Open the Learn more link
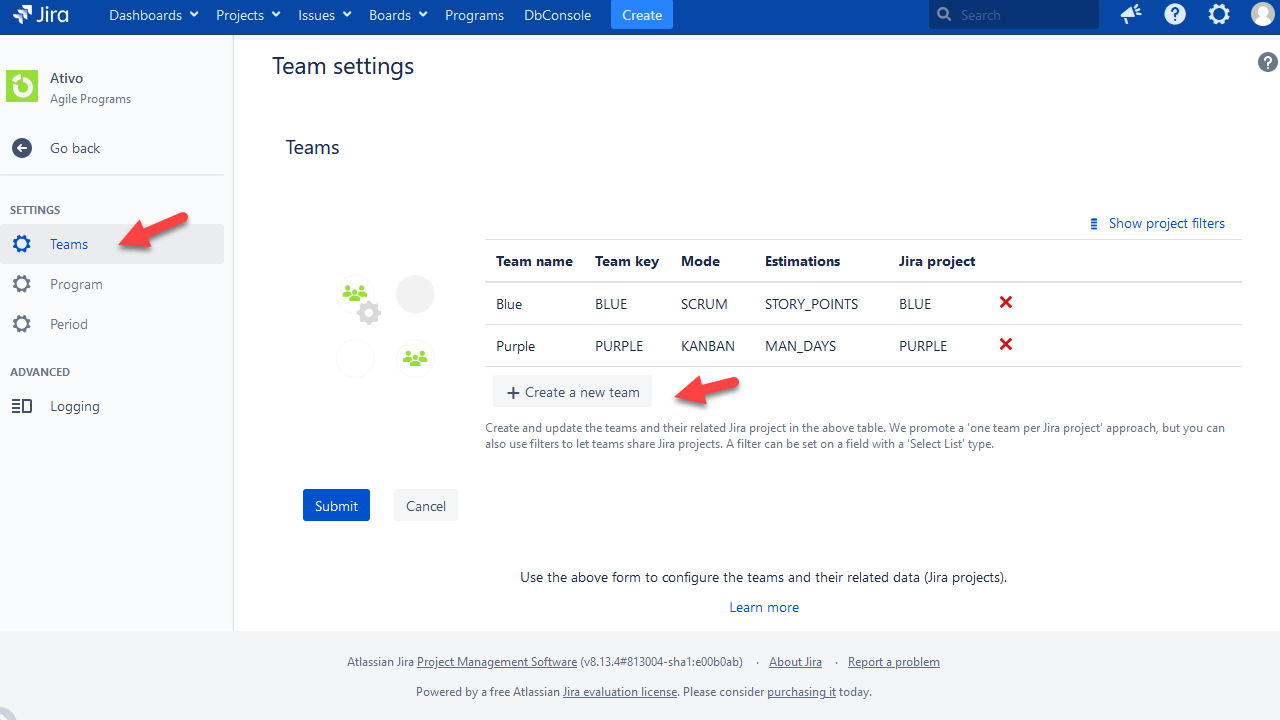1280x720 pixels. [x=763, y=607]
